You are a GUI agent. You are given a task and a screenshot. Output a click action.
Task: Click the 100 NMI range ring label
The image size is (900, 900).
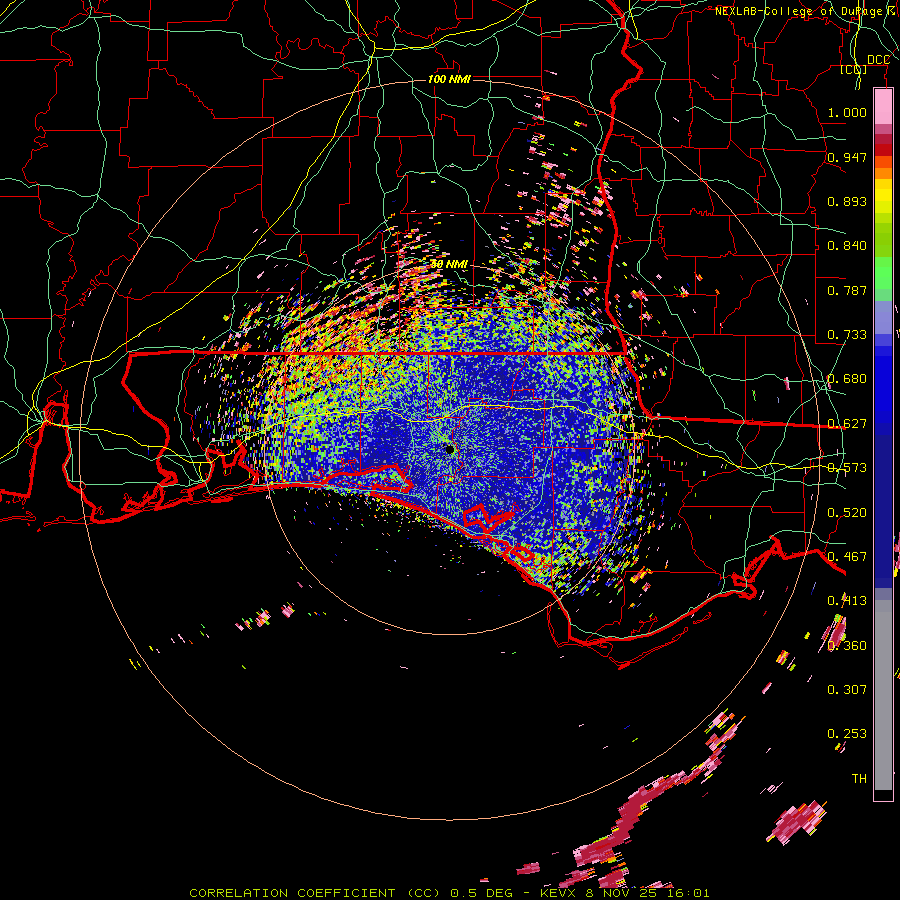449,79
